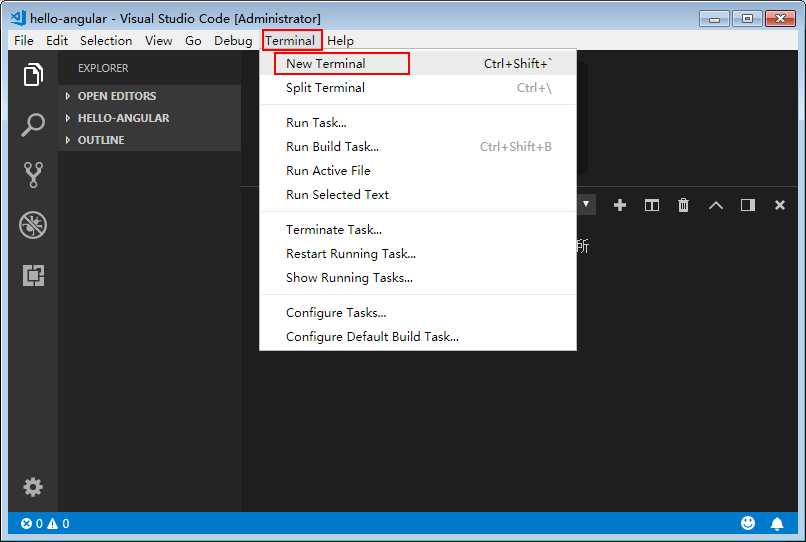Expand the OPEN EDITORS section

tap(150, 96)
